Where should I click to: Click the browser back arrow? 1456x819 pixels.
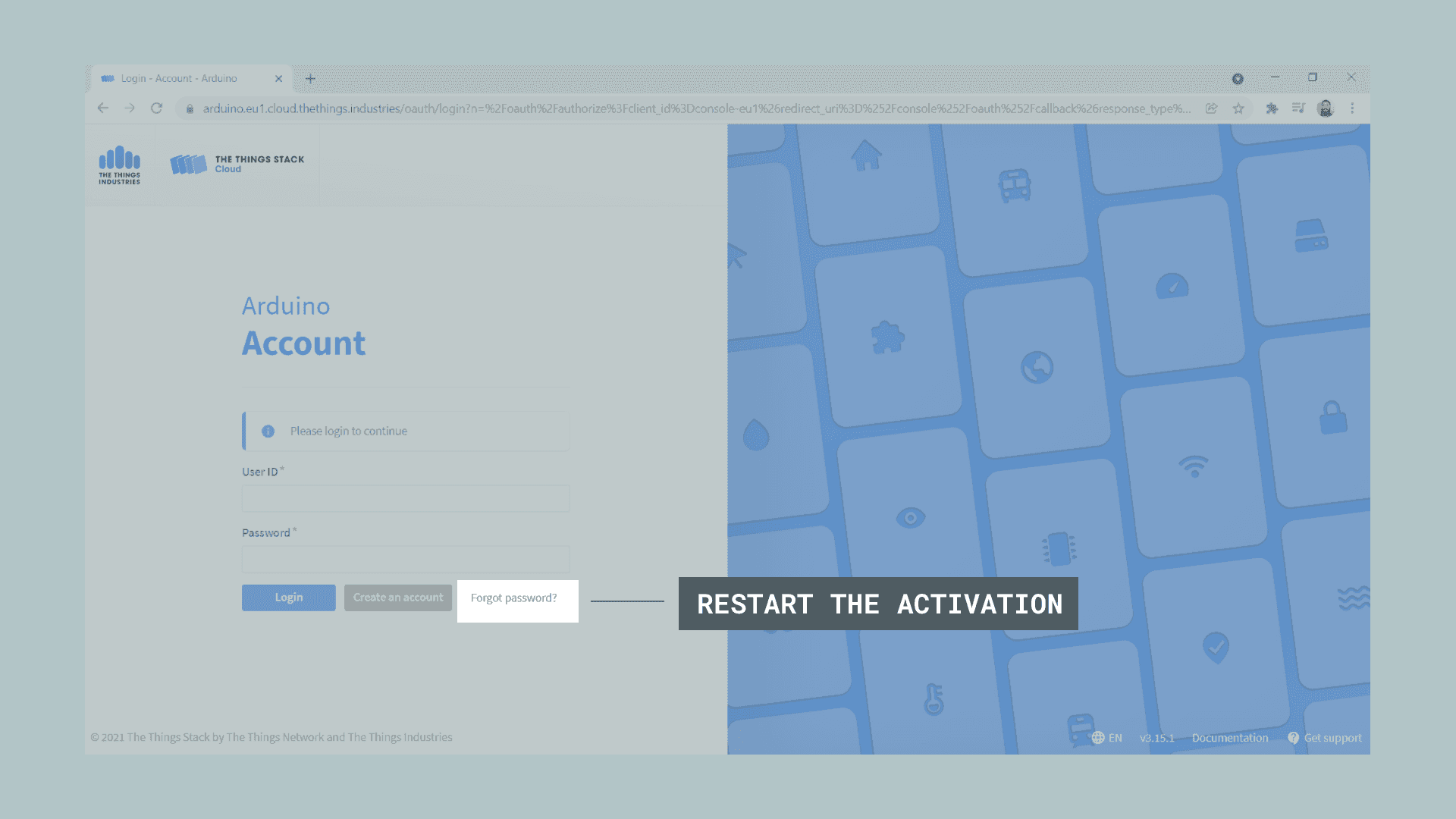[103, 108]
